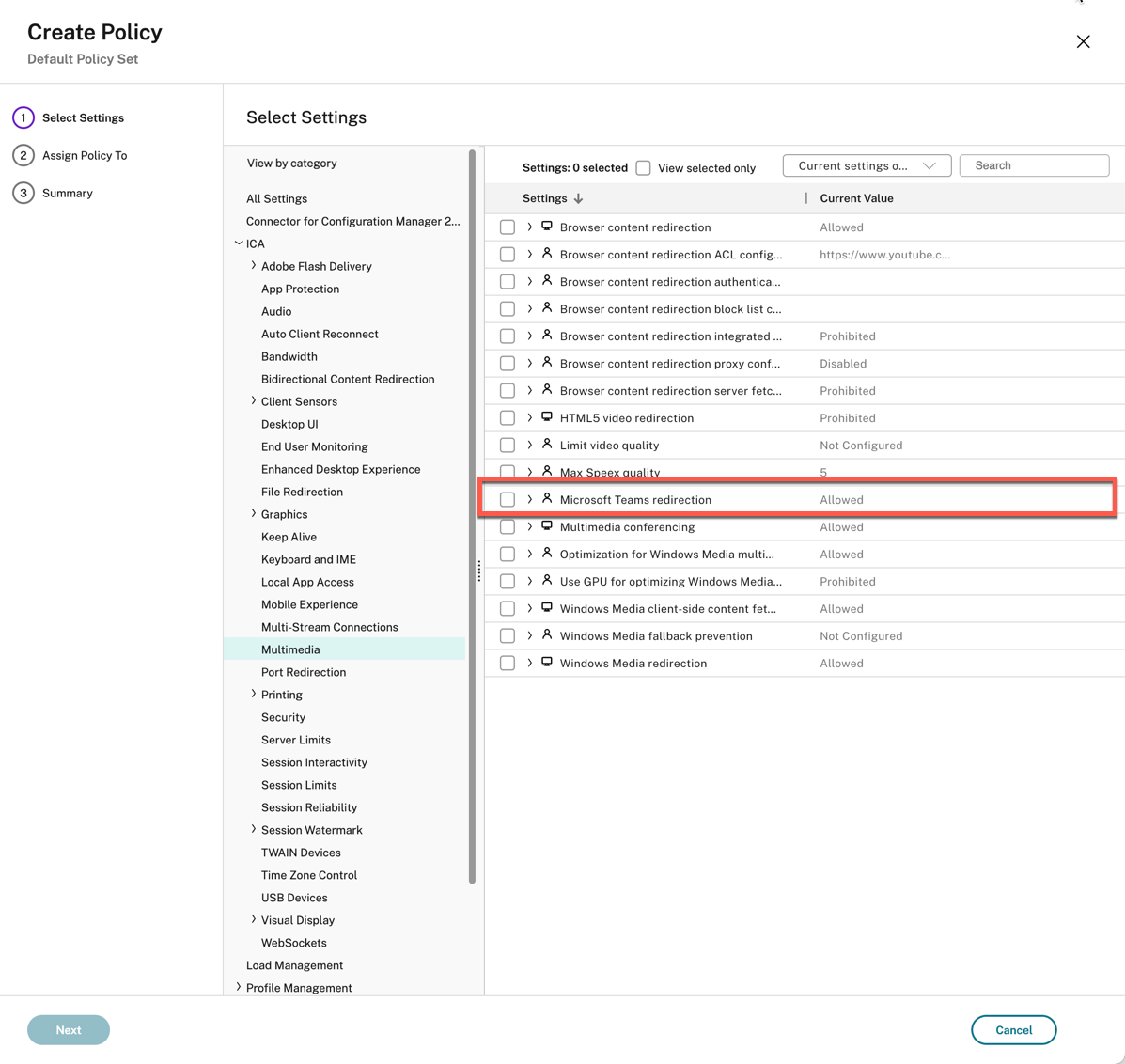
Task: Click the user icon beside Windows Media fallback prevention
Action: tap(547, 635)
